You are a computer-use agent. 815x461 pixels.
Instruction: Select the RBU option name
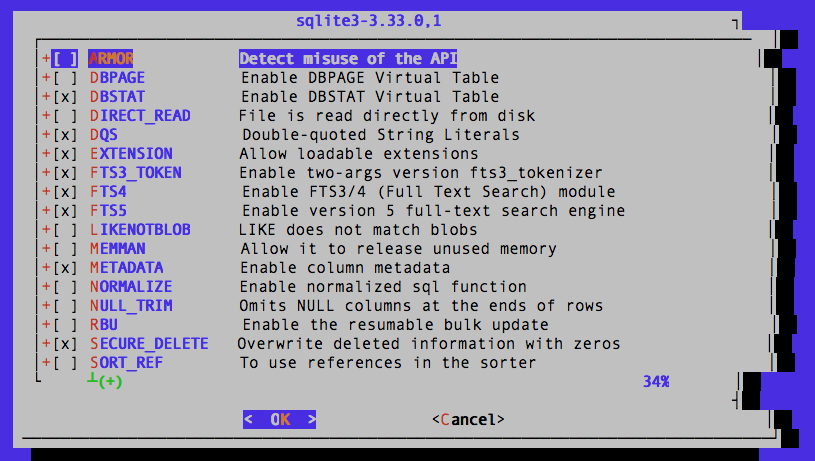pyautogui.click(x=104, y=325)
